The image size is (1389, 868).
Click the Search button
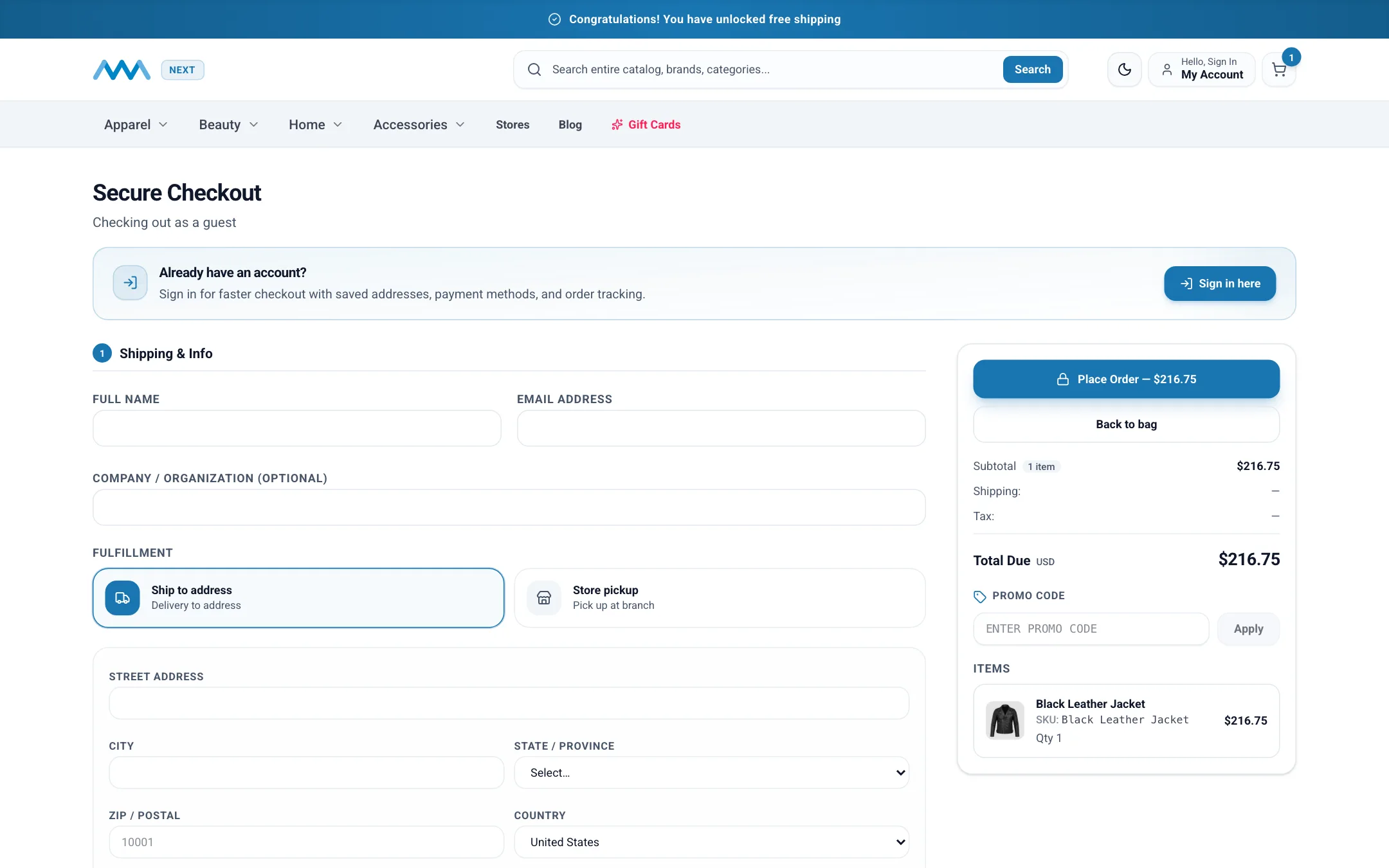tap(1032, 69)
